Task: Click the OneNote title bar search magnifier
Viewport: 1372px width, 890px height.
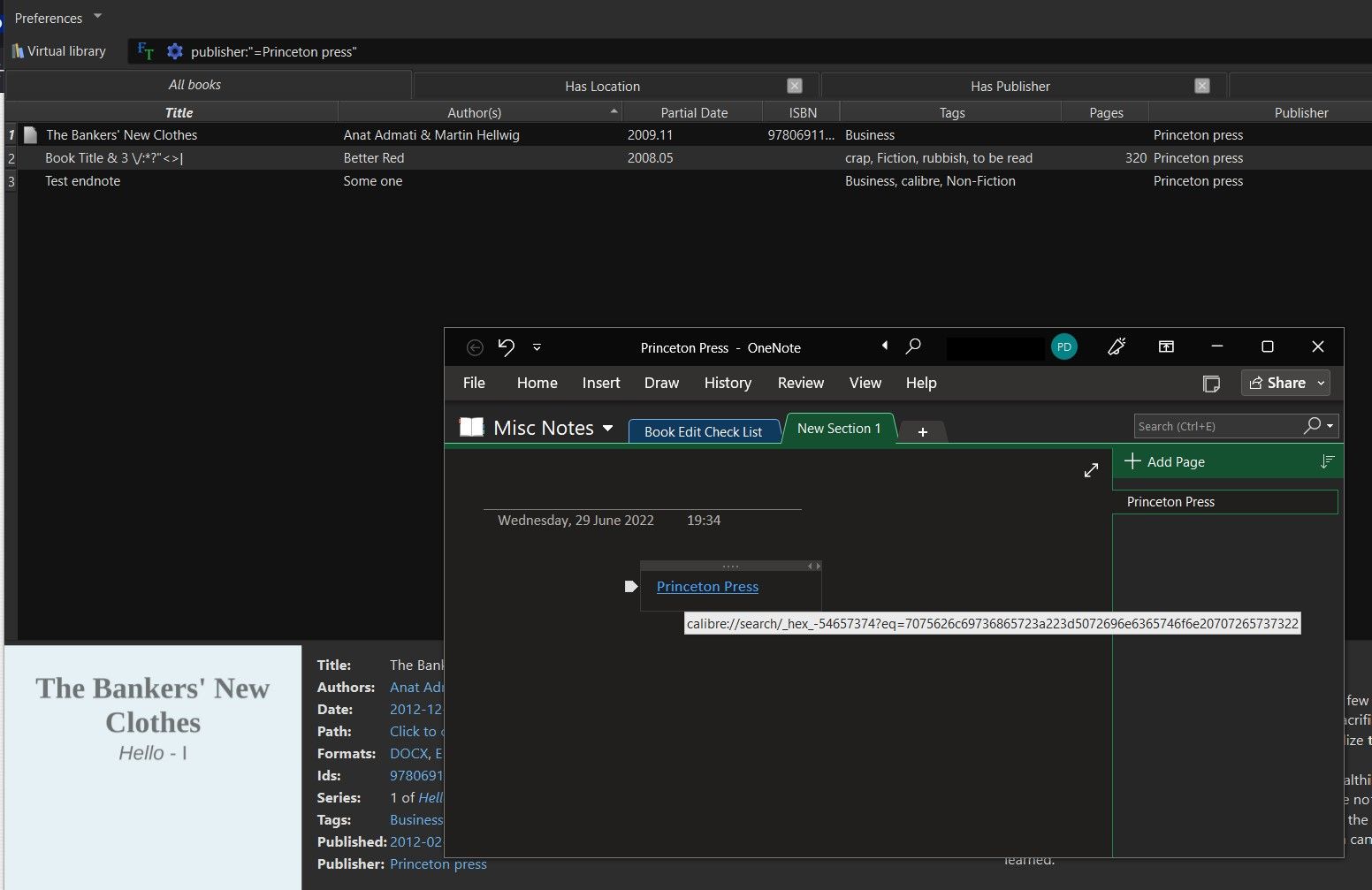Action: [914, 346]
